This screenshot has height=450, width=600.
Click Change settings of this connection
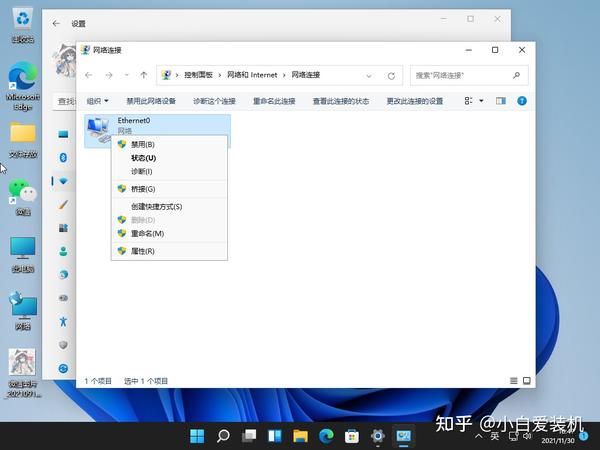tap(415, 101)
